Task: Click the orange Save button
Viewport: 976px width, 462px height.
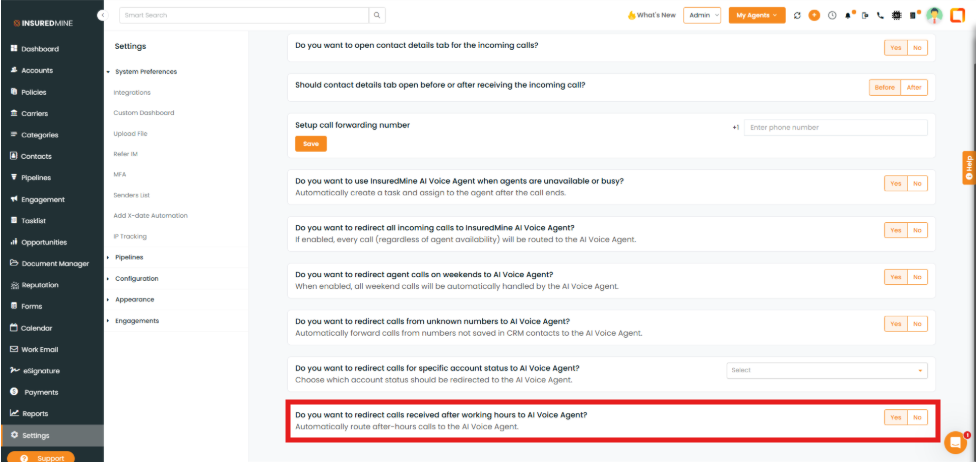Action: (x=311, y=144)
